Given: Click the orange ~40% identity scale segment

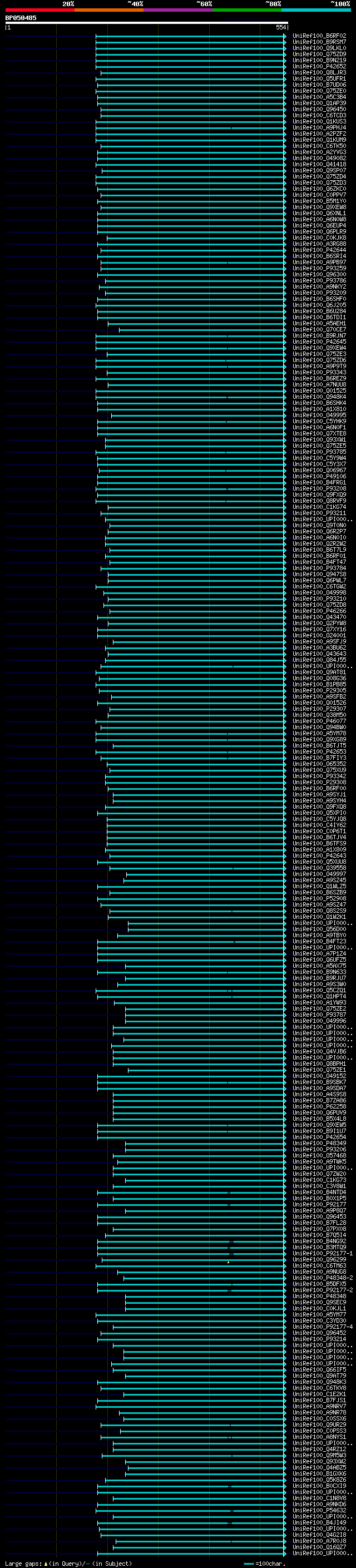Looking at the screenshot, I should pos(109,10).
